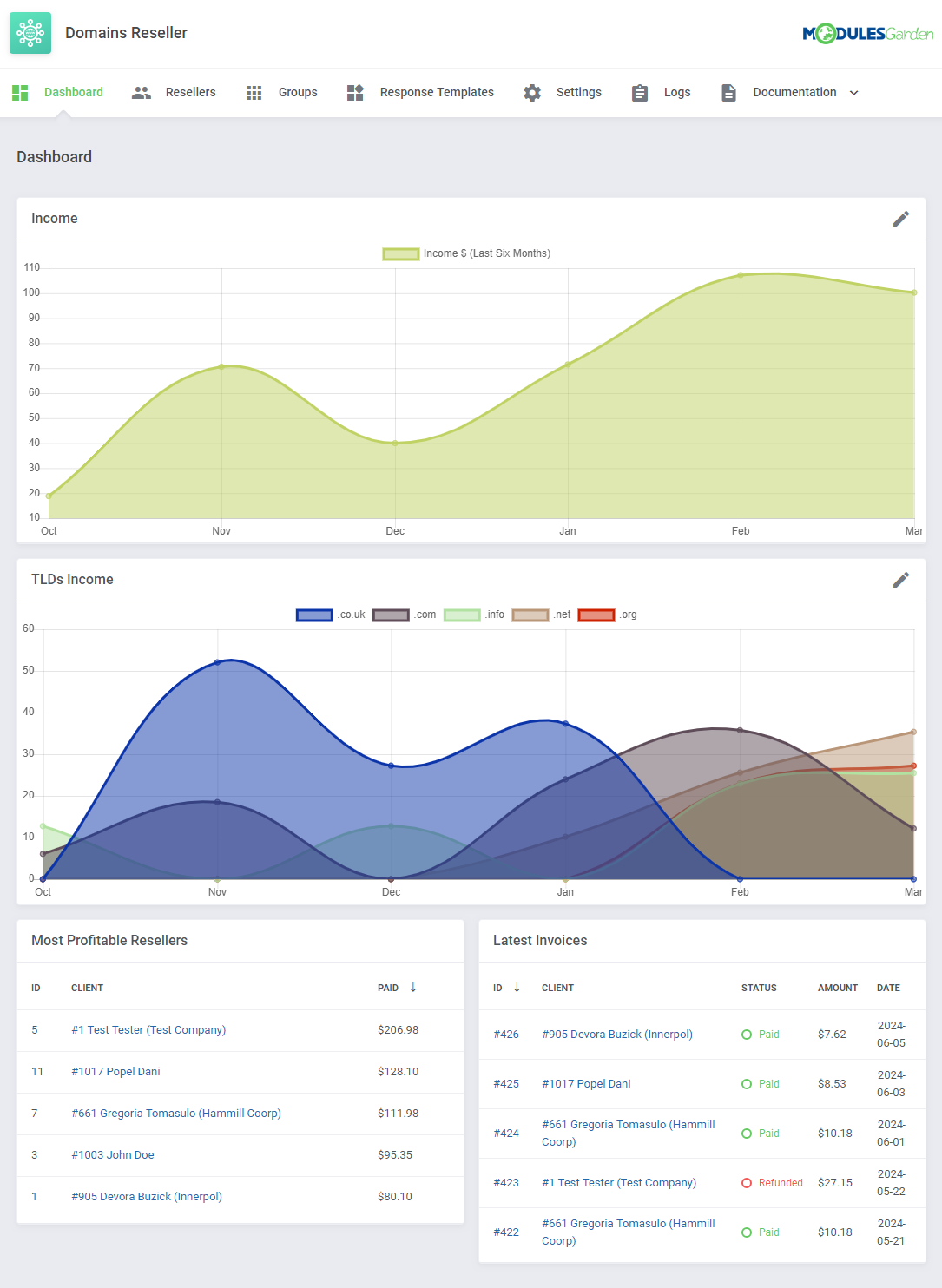Click the Logs clipboard icon
The width and height of the screenshot is (942, 1288).
tap(640, 93)
